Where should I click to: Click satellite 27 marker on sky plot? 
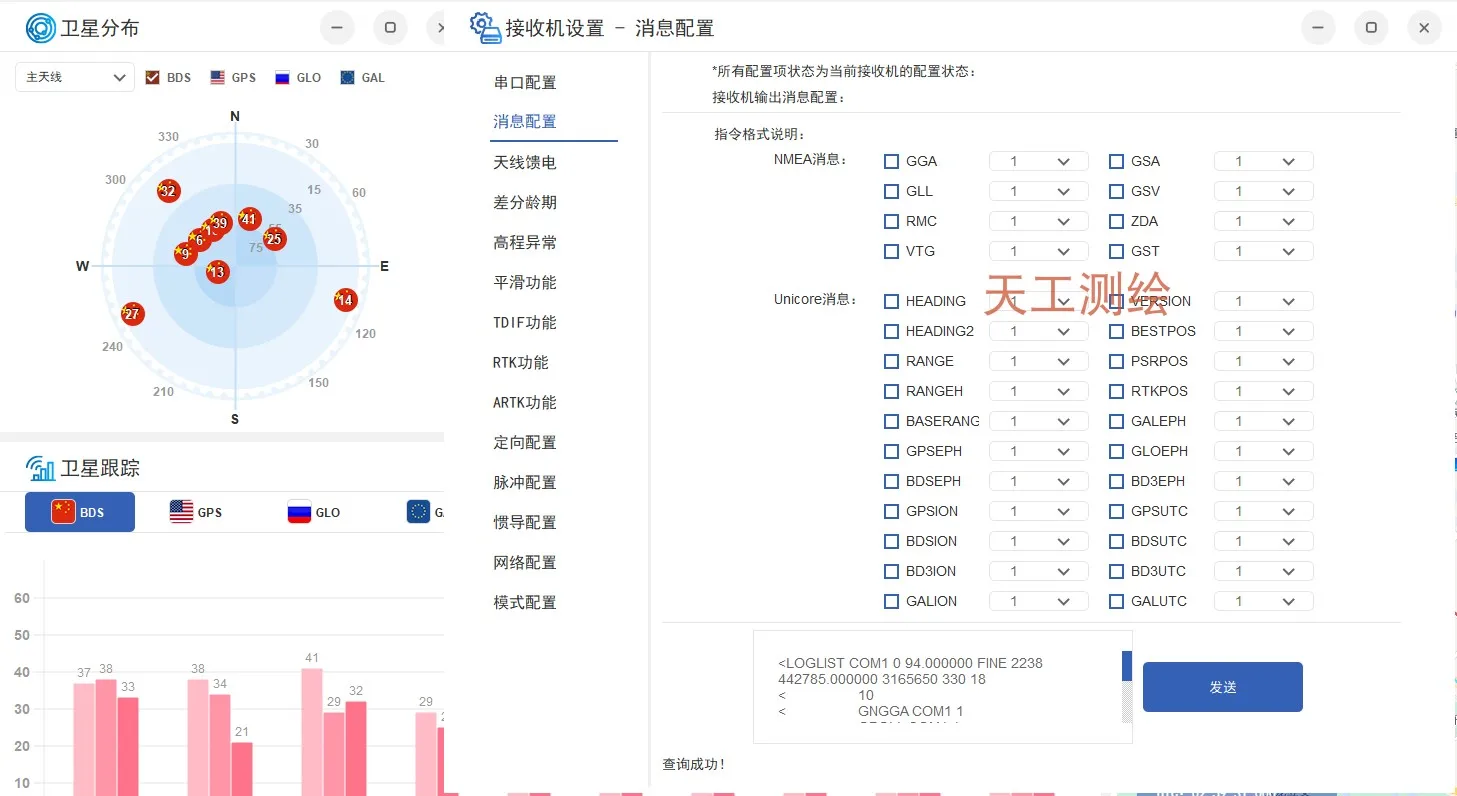tap(132, 314)
